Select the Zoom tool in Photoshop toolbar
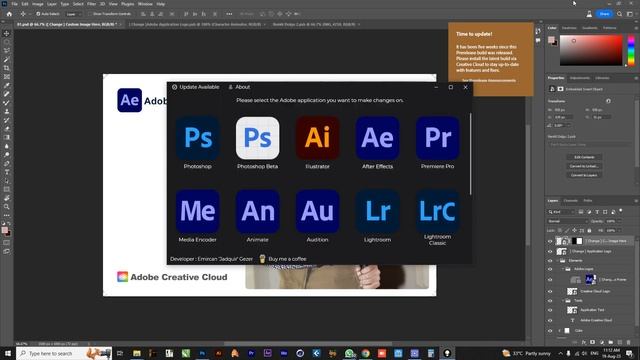 tap(7, 207)
